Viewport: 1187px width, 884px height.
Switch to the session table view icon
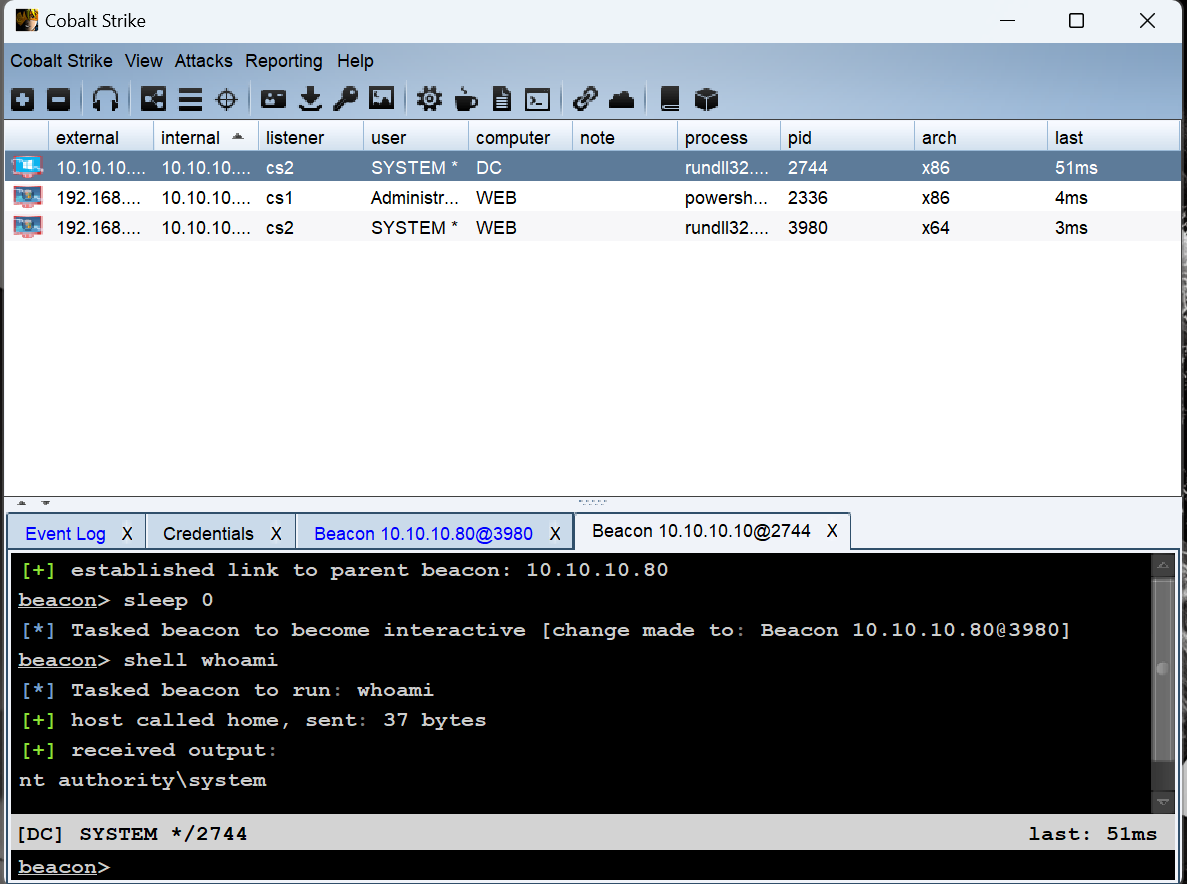click(190, 99)
